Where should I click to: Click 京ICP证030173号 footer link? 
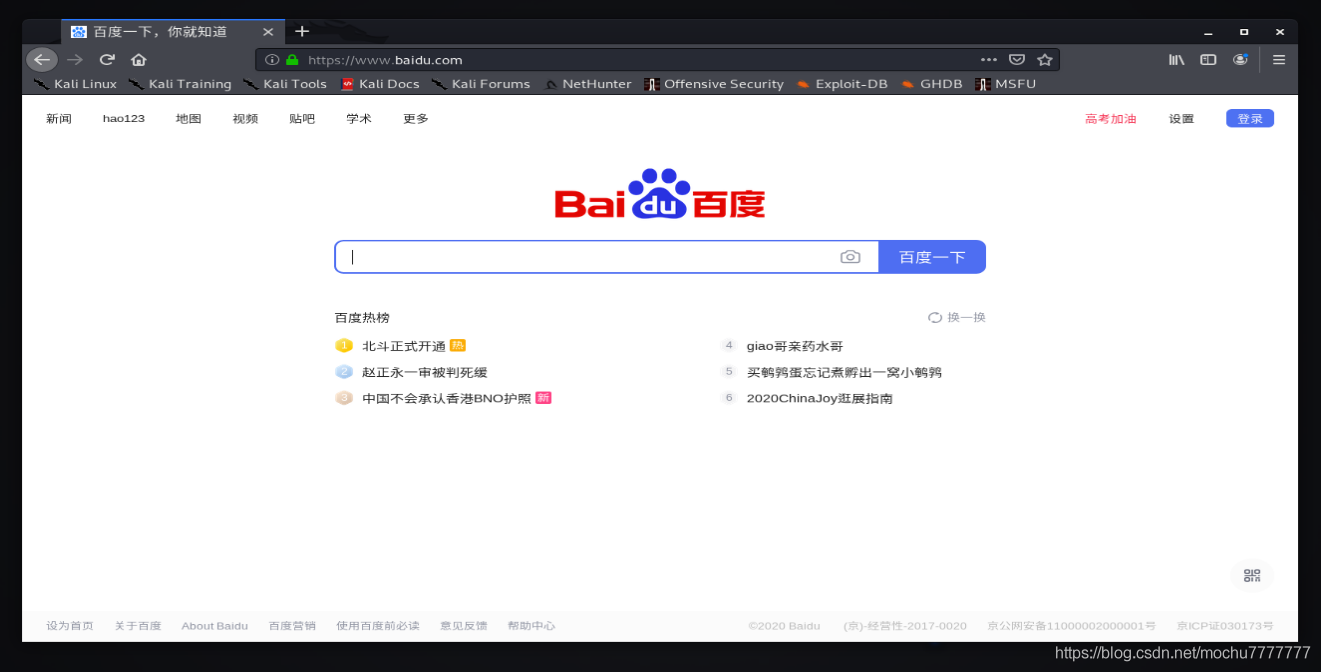tap(1225, 626)
